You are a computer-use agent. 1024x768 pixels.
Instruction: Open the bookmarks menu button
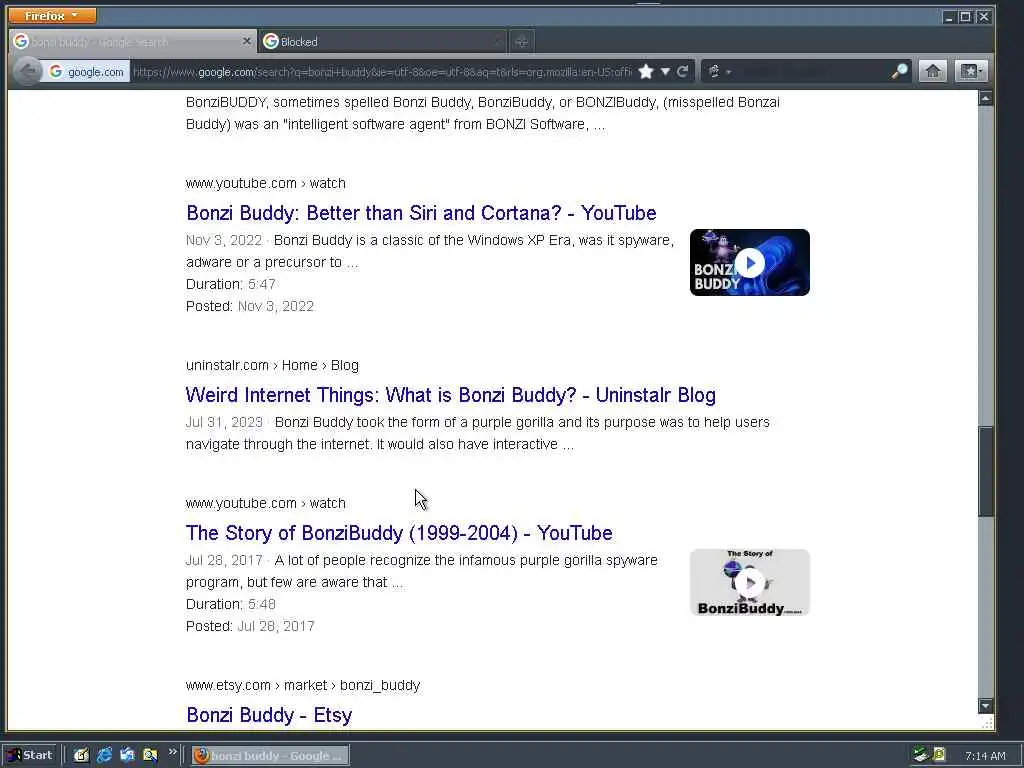coord(970,71)
